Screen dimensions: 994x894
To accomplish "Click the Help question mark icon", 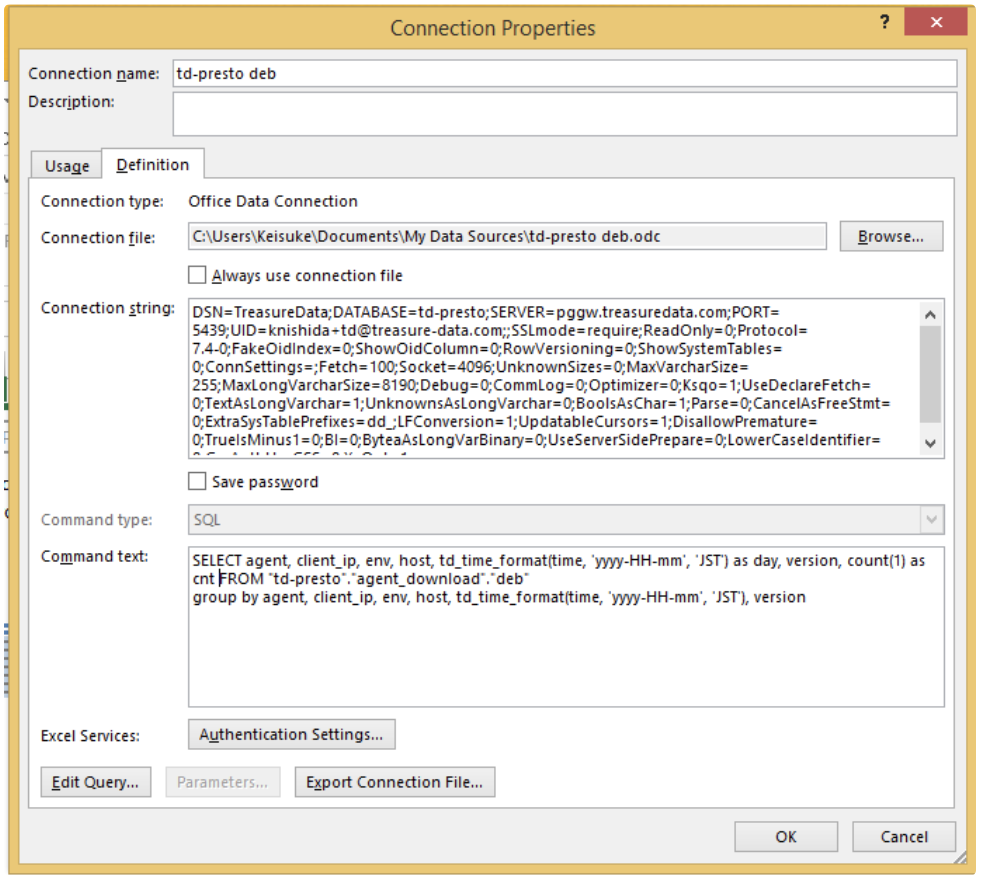I will (x=885, y=23).
